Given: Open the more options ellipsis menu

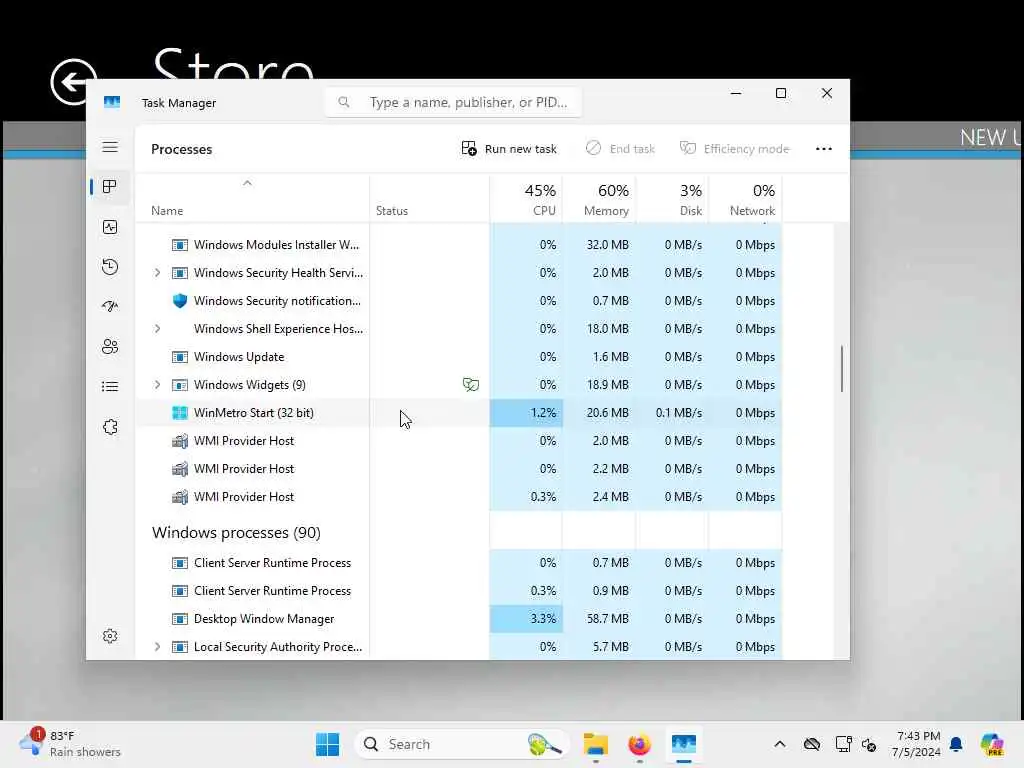Looking at the screenshot, I should click(824, 149).
